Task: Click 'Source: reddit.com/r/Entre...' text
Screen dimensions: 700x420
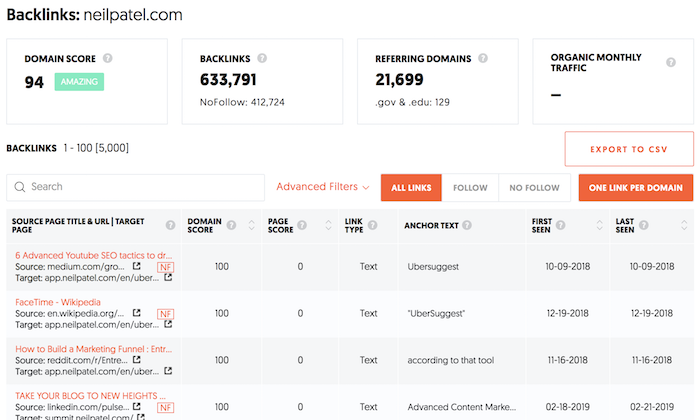Action: coord(71,360)
